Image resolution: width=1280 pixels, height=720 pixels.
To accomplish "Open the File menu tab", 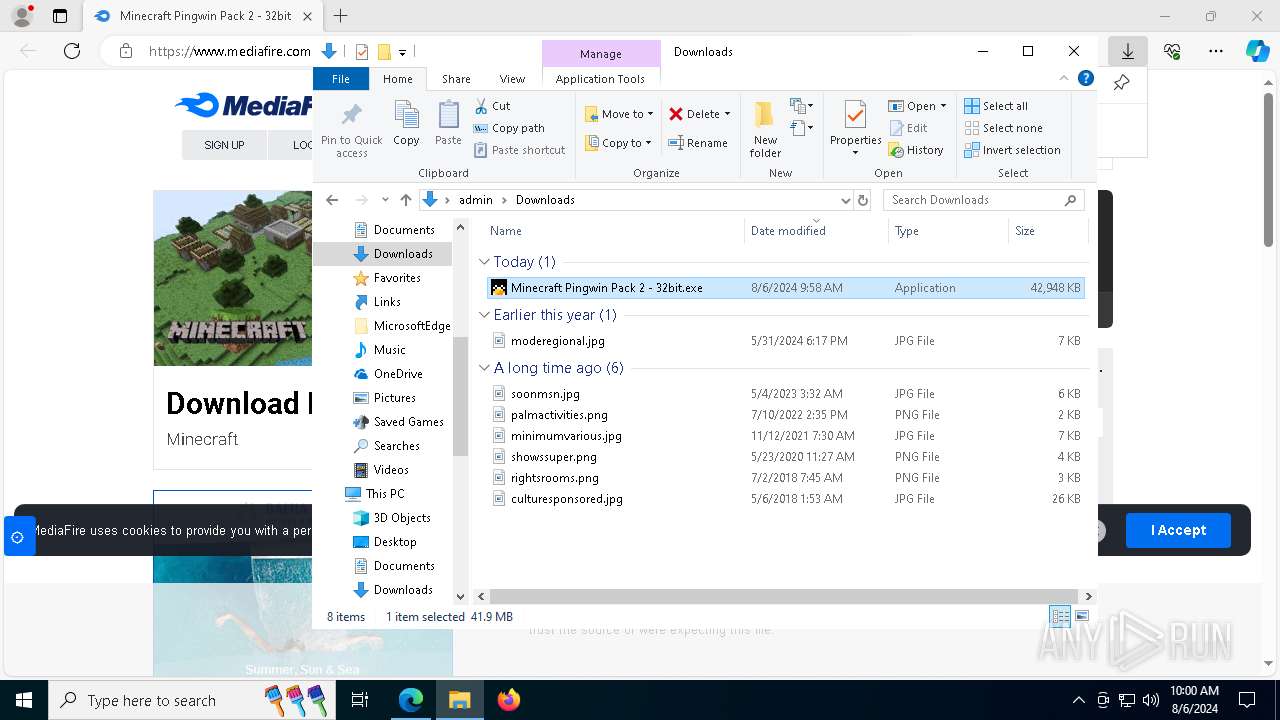I will 341,79.
